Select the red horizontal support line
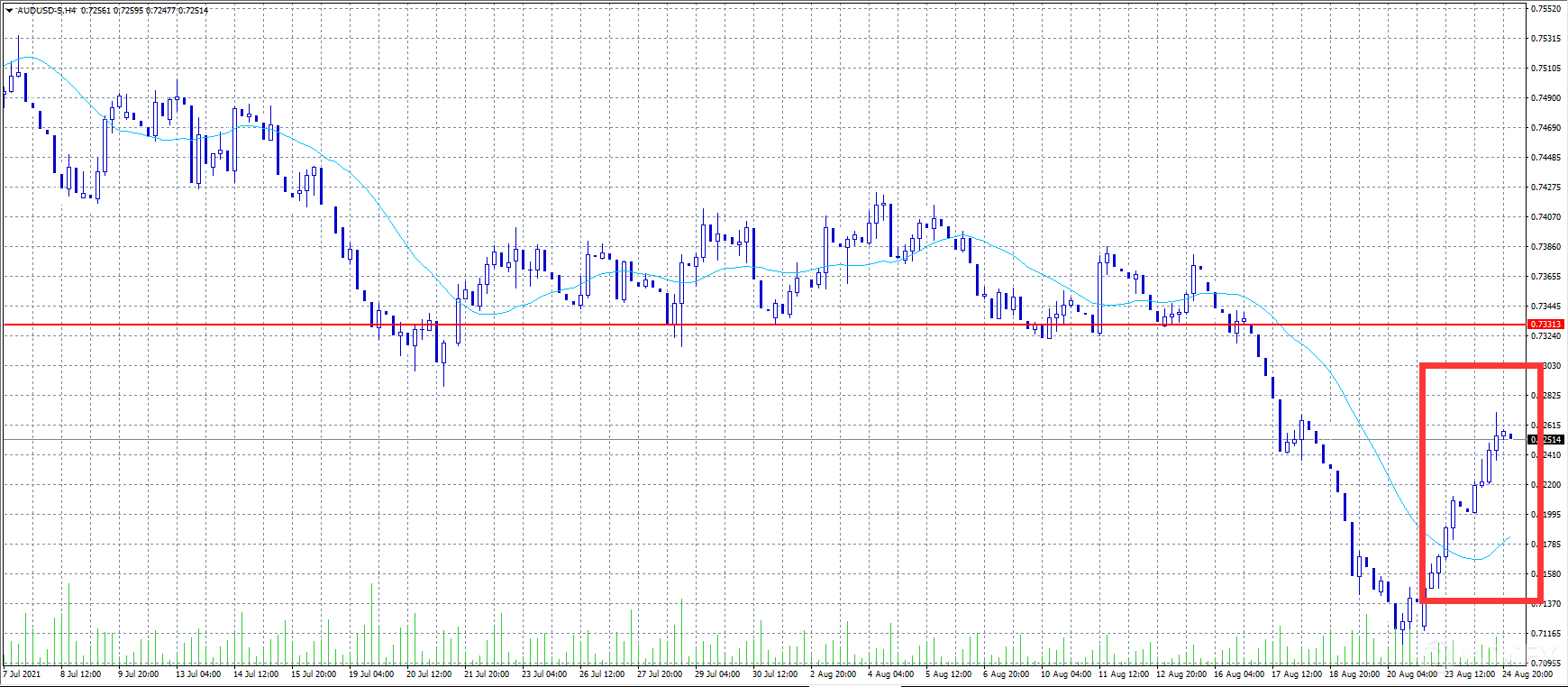1568x687 pixels. (x=721, y=325)
